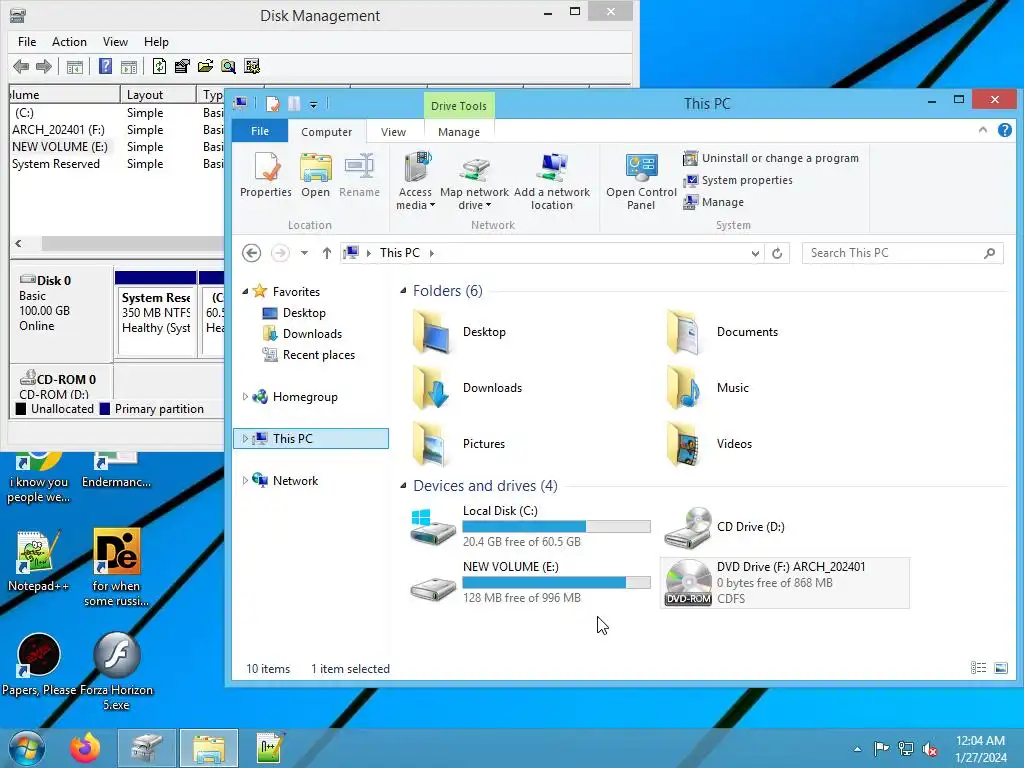Click the Back arrow in Disk Management toolbar

tap(21, 66)
